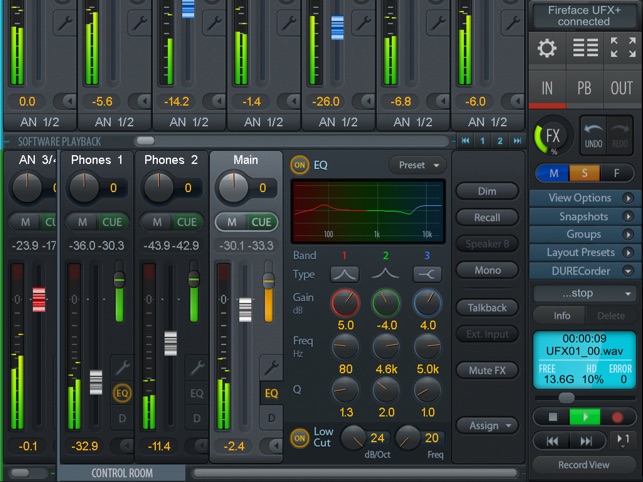Viewport: 643px width, 482px height.
Task: Click the Redo arrow
Action: (619, 136)
